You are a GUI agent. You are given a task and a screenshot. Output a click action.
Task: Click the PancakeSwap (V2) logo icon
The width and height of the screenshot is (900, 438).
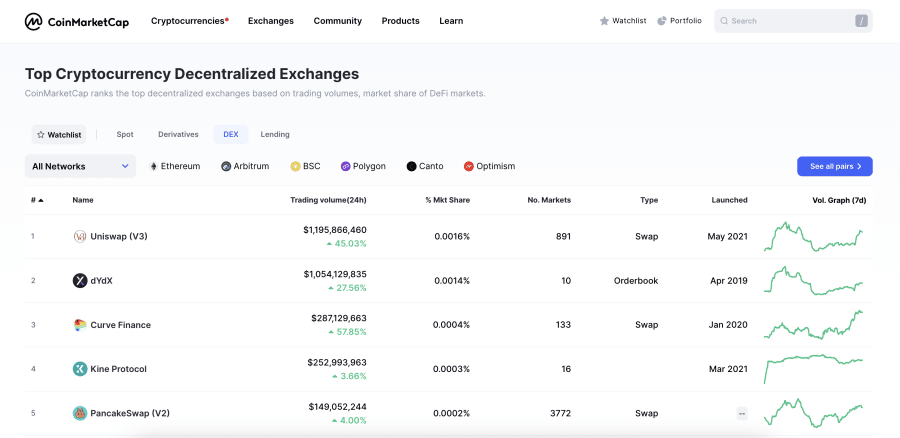(80, 413)
